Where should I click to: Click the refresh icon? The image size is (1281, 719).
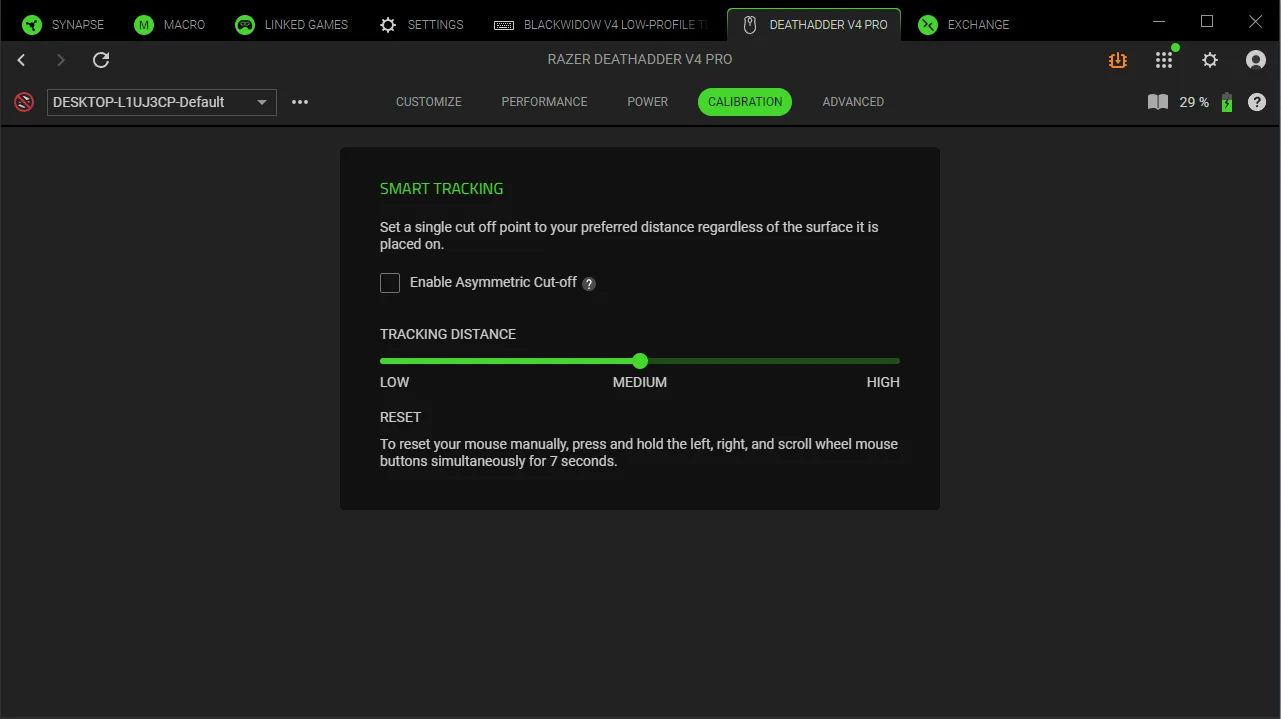point(101,60)
